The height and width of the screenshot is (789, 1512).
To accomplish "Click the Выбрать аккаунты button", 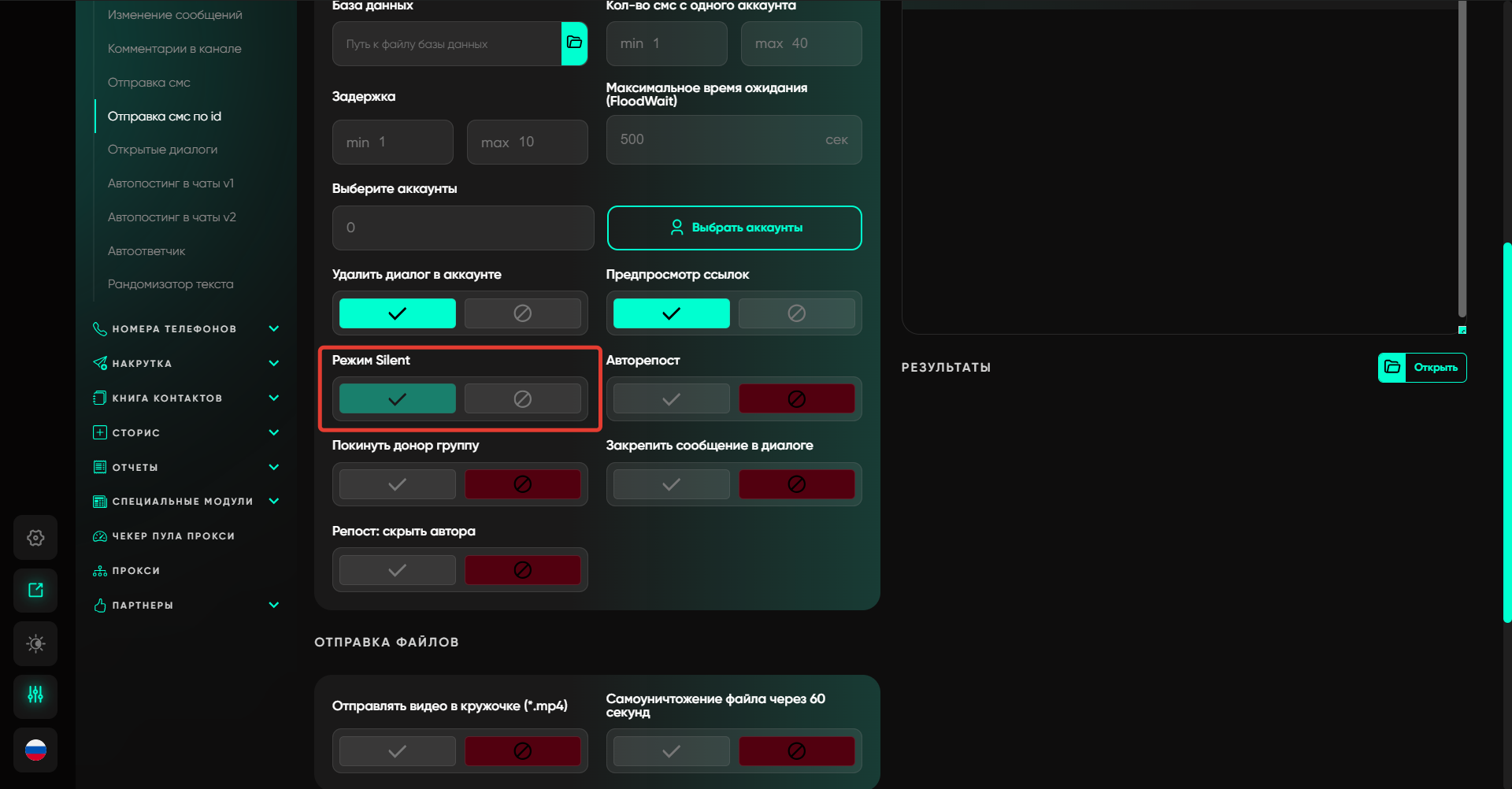I will 734,228.
